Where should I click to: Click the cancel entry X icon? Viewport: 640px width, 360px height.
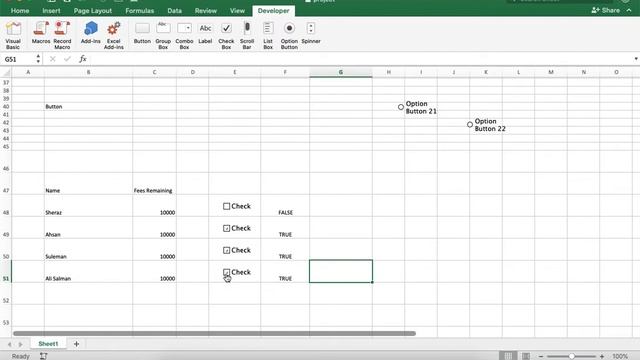[53, 59]
